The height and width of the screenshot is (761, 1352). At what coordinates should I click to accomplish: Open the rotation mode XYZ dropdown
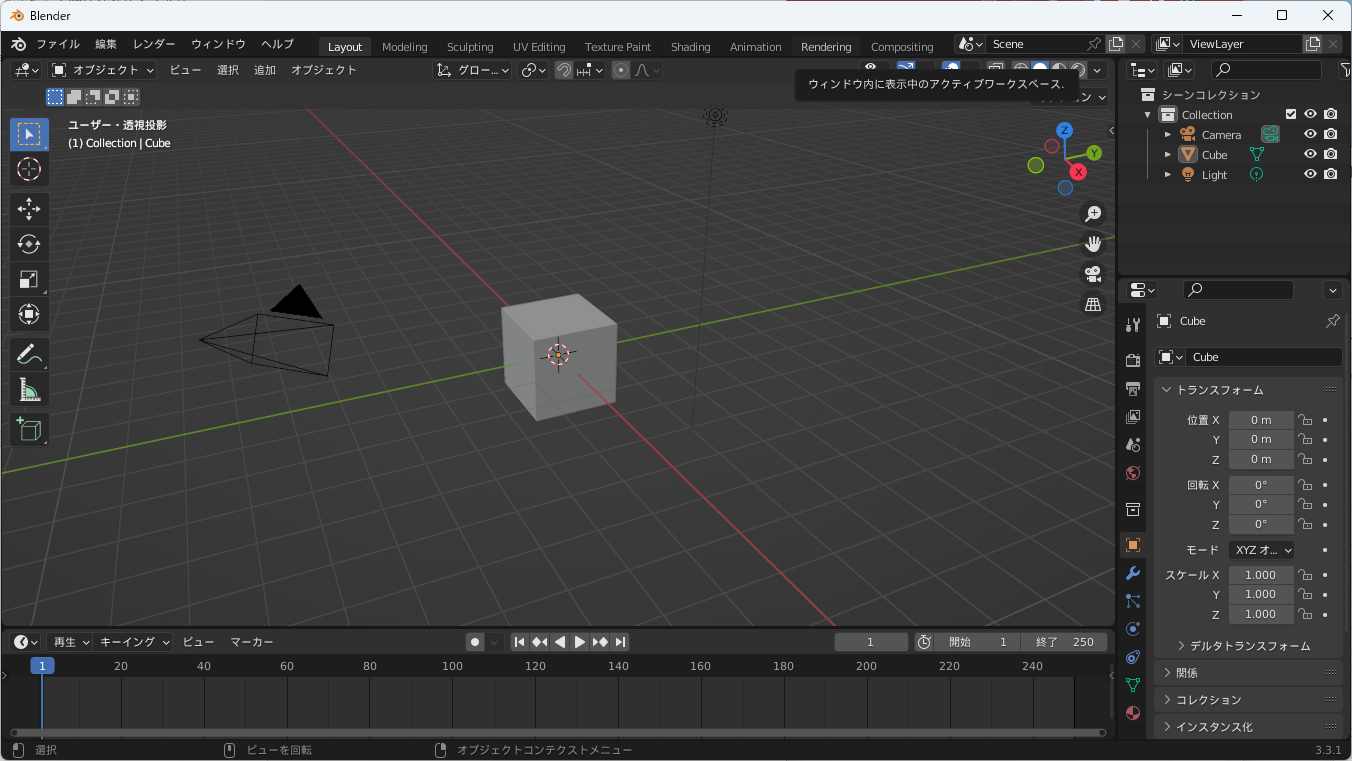(1261, 550)
